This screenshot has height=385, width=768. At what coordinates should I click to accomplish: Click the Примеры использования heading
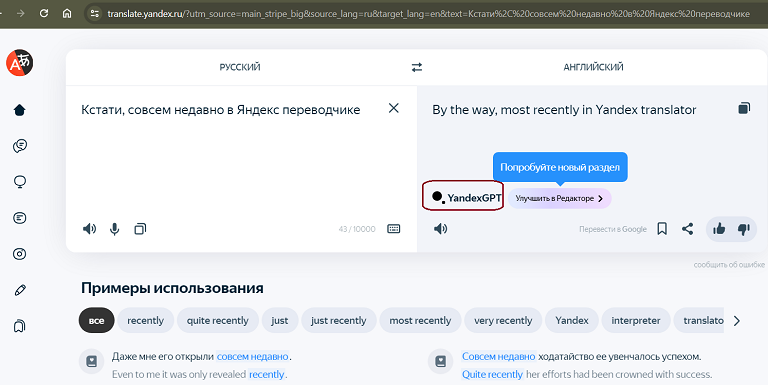[x=172, y=288]
